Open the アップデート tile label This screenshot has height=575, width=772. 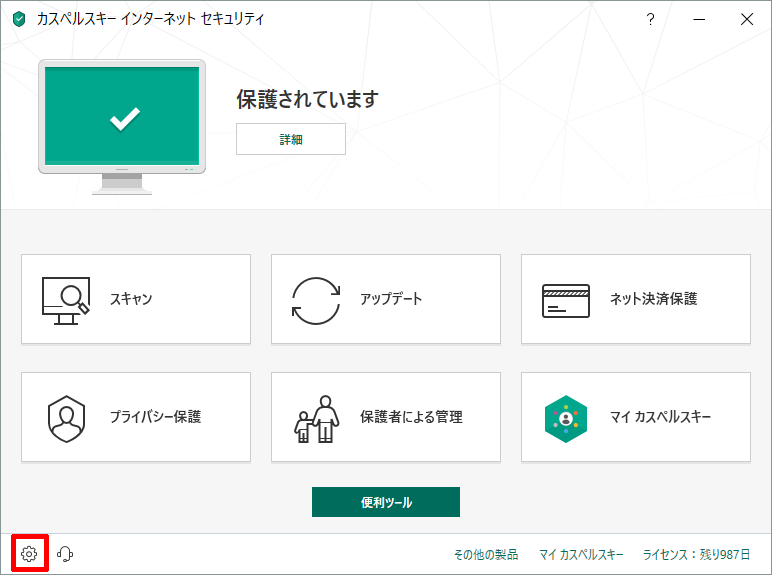[391, 299]
